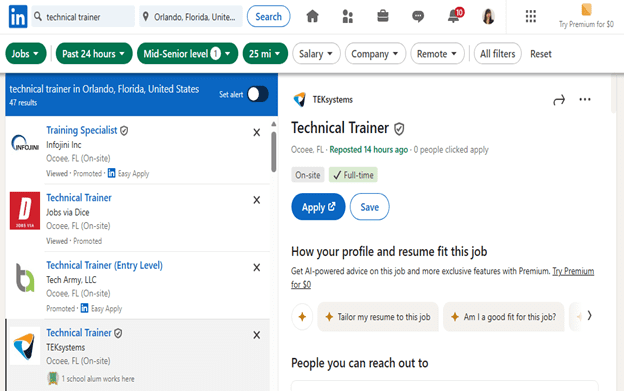
Task: Click the location pin icon
Action: tap(146, 17)
